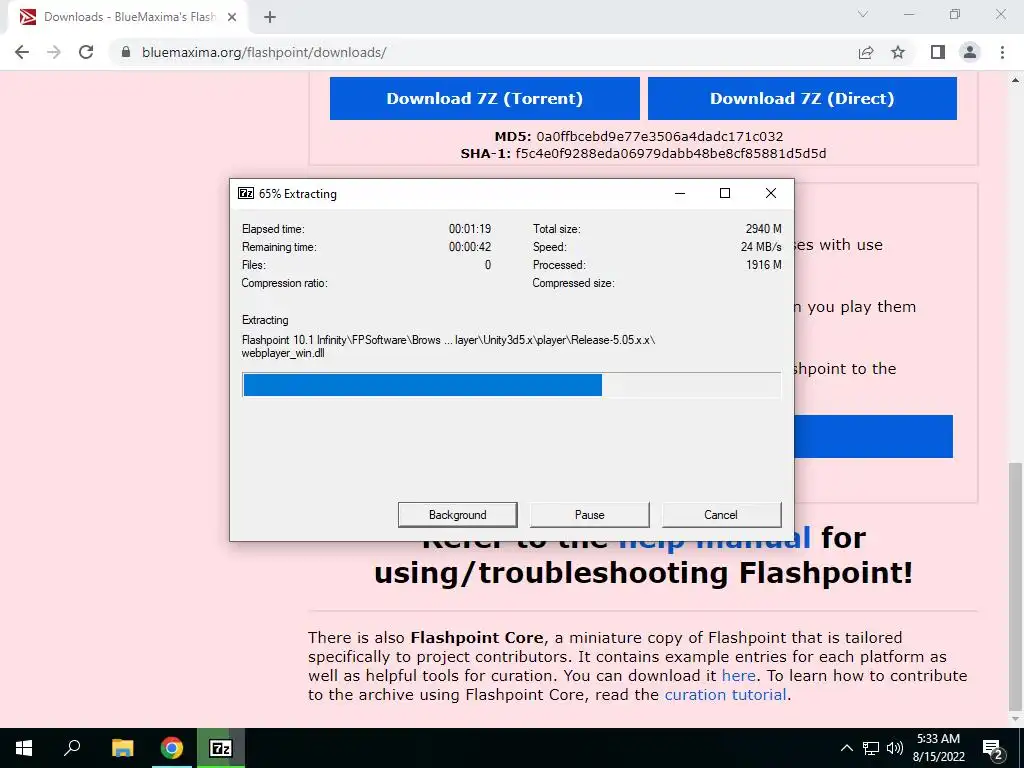Click the 7-Zip taskbar icon
The width and height of the screenshot is (1024, 768).
click(221, 748)
